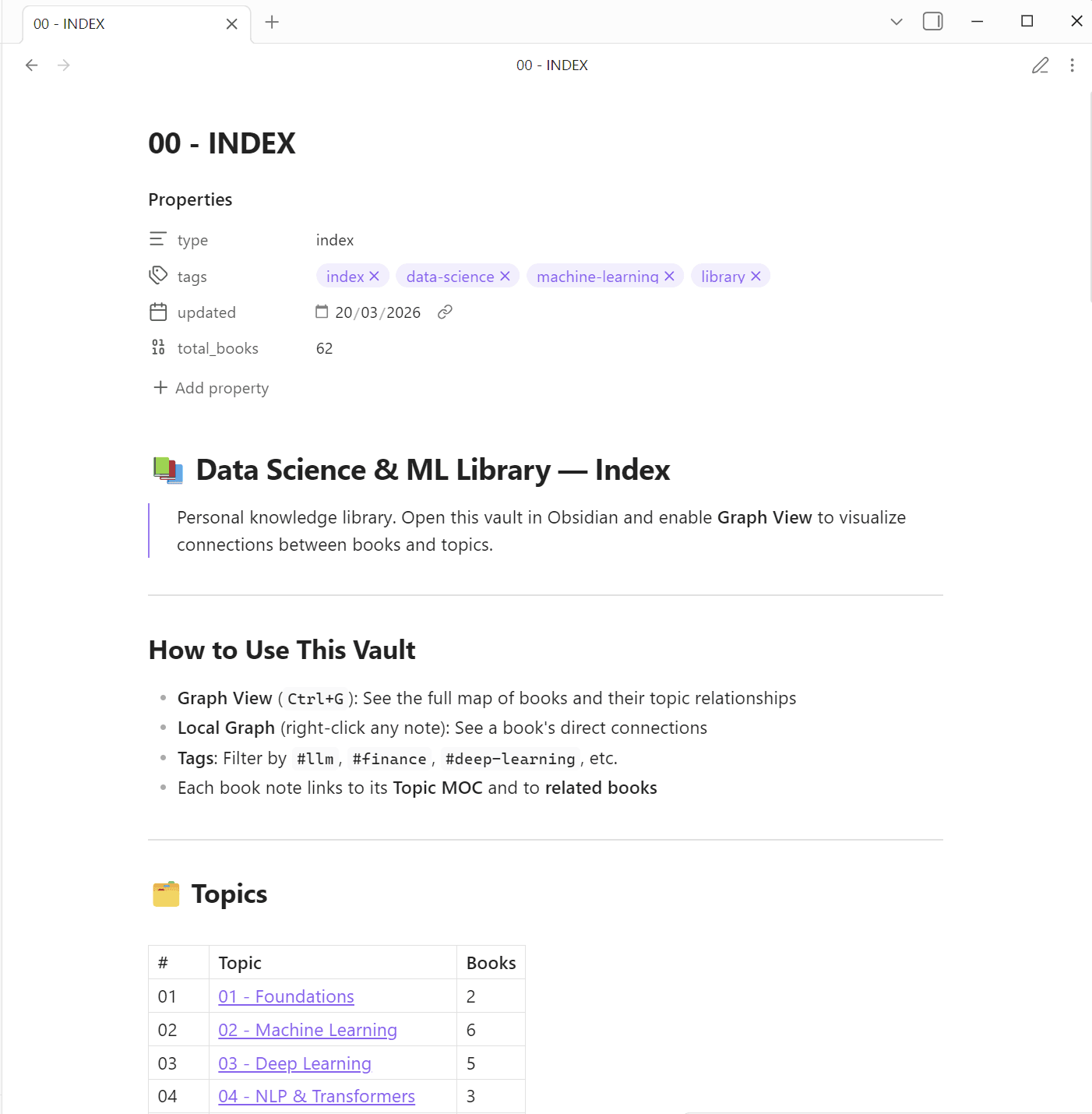Open a new tab with the plus button

click(272, 23)
